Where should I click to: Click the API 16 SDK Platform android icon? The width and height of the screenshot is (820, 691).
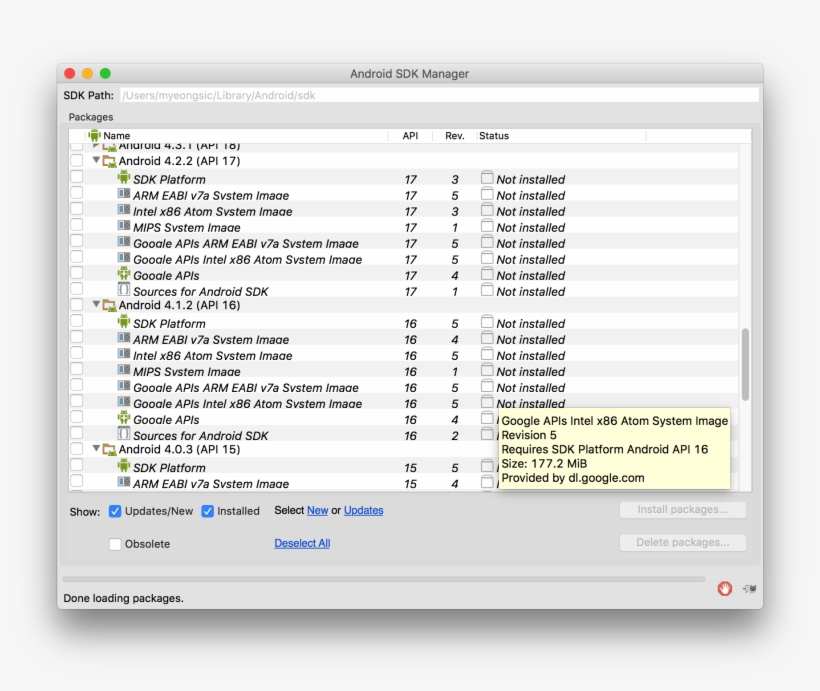tap(123, 322)
